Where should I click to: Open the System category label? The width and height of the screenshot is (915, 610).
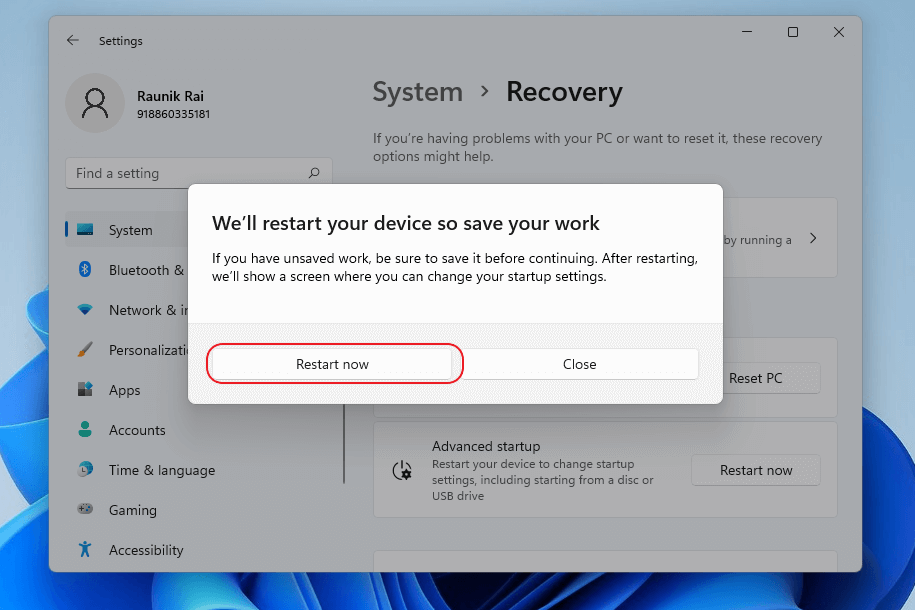click(x=131, y=230)
